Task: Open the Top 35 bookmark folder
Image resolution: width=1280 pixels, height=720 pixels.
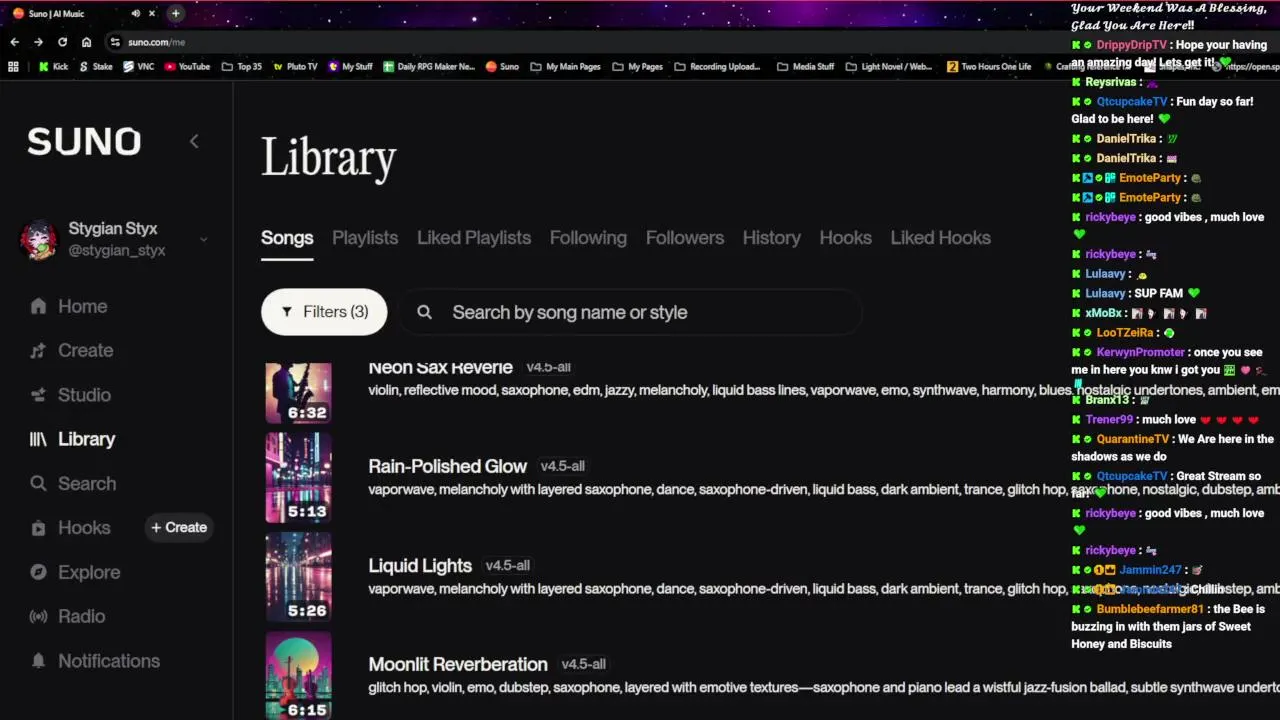Action: click(242, 67)
